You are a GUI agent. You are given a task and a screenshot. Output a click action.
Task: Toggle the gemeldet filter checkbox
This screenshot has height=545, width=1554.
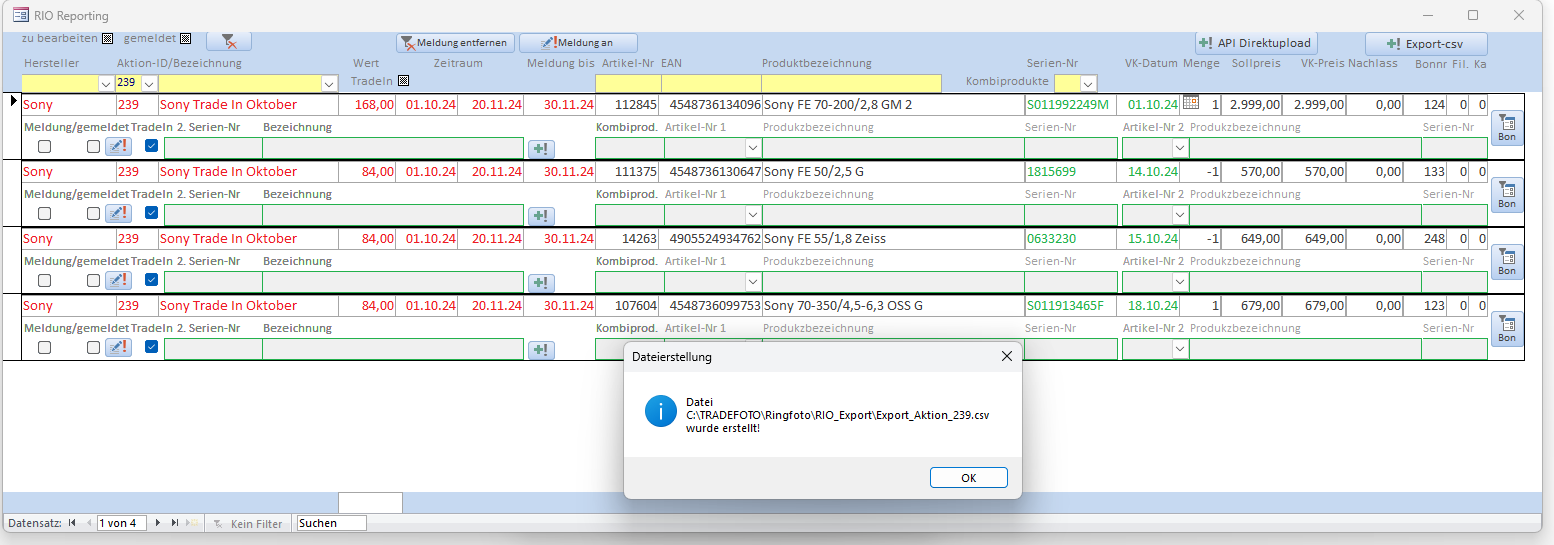click(185, 39)
